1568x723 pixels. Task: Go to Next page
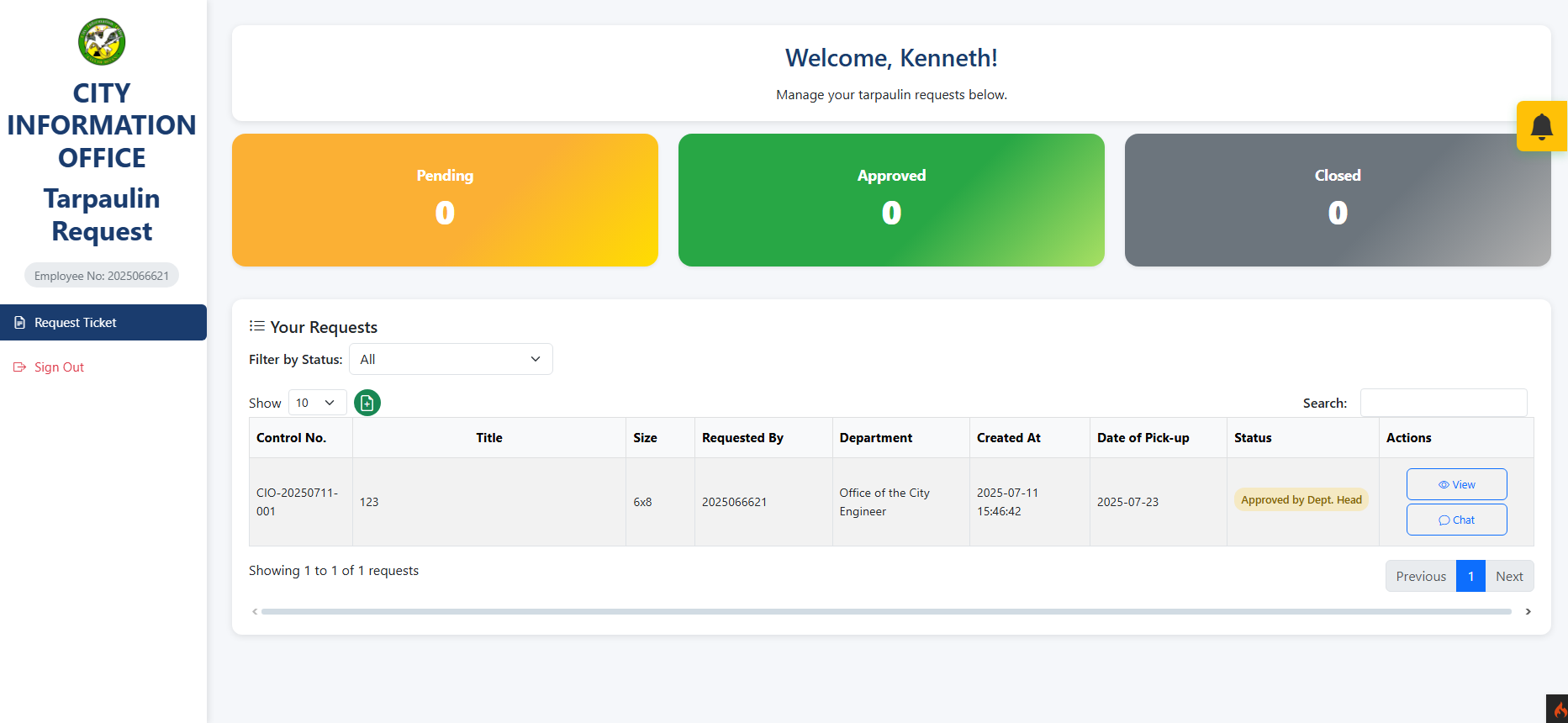point(1509,576)
